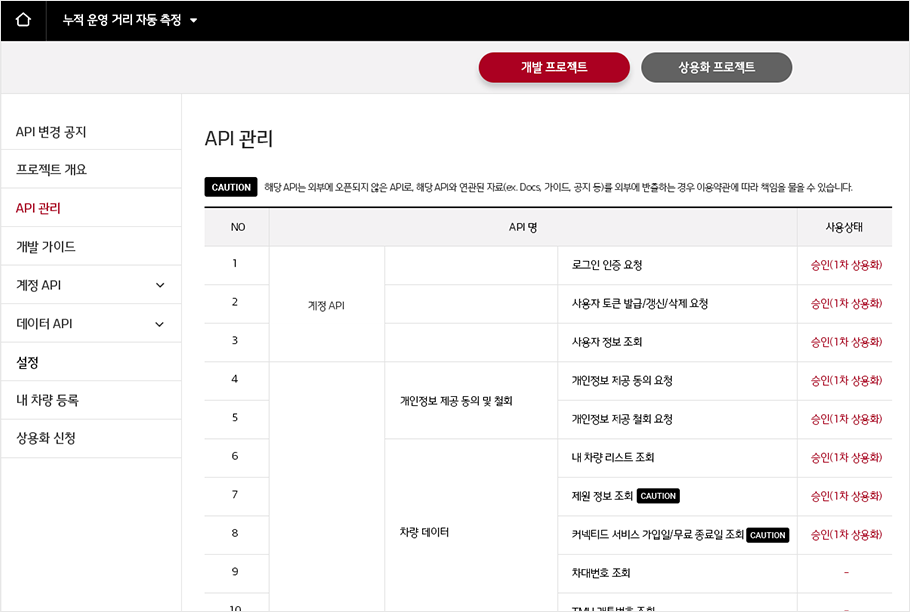Click 승인(1차 상용화) status for 사용자 정보 조회
This screenshot has height=612, width=910.
tap(846, 342)
